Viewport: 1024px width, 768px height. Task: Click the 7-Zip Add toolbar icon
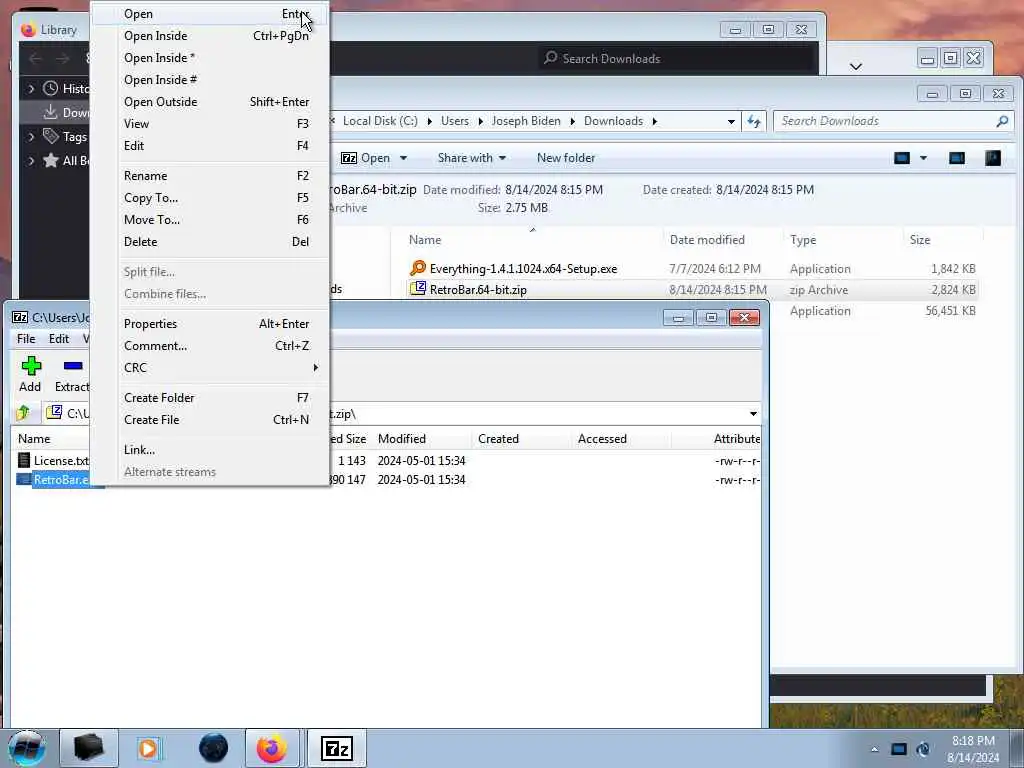[x=31, y=366]
